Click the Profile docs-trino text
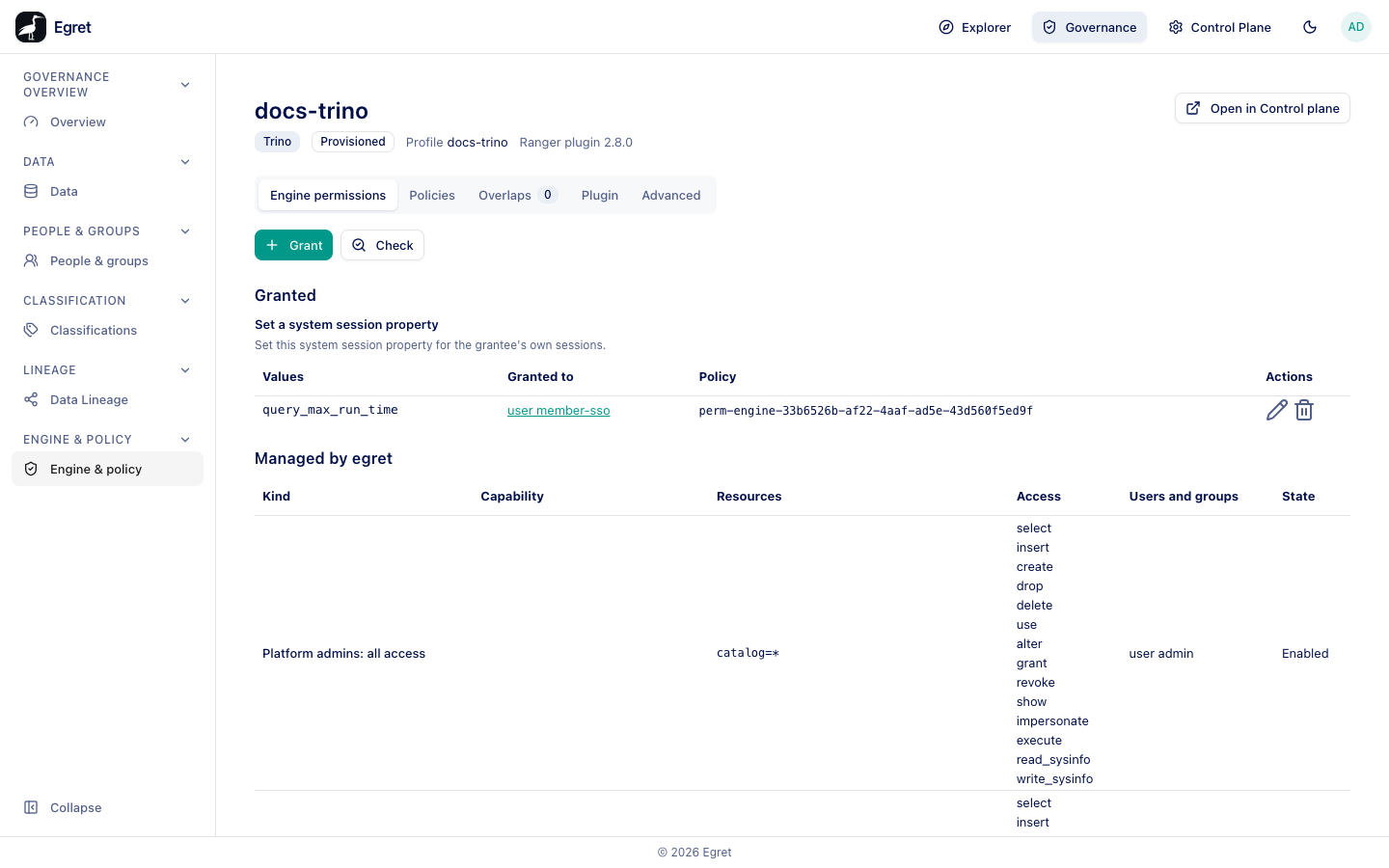This screenshot has height=868, width=1389. tap(456, 143)
